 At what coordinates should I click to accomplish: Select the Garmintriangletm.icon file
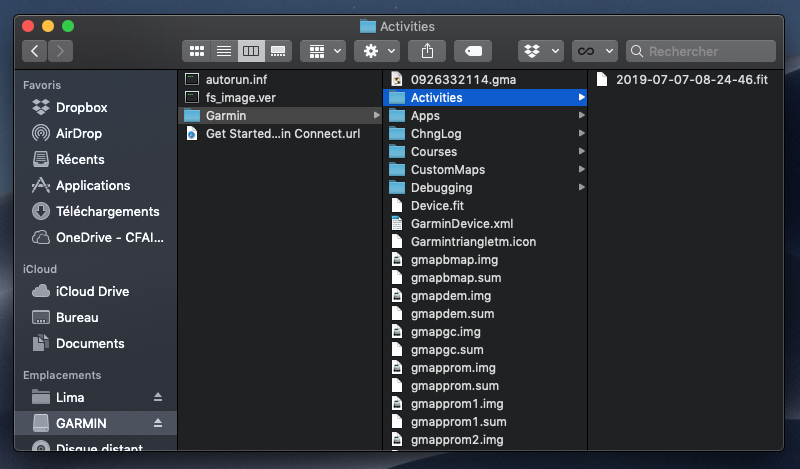(x=485, y=241)
